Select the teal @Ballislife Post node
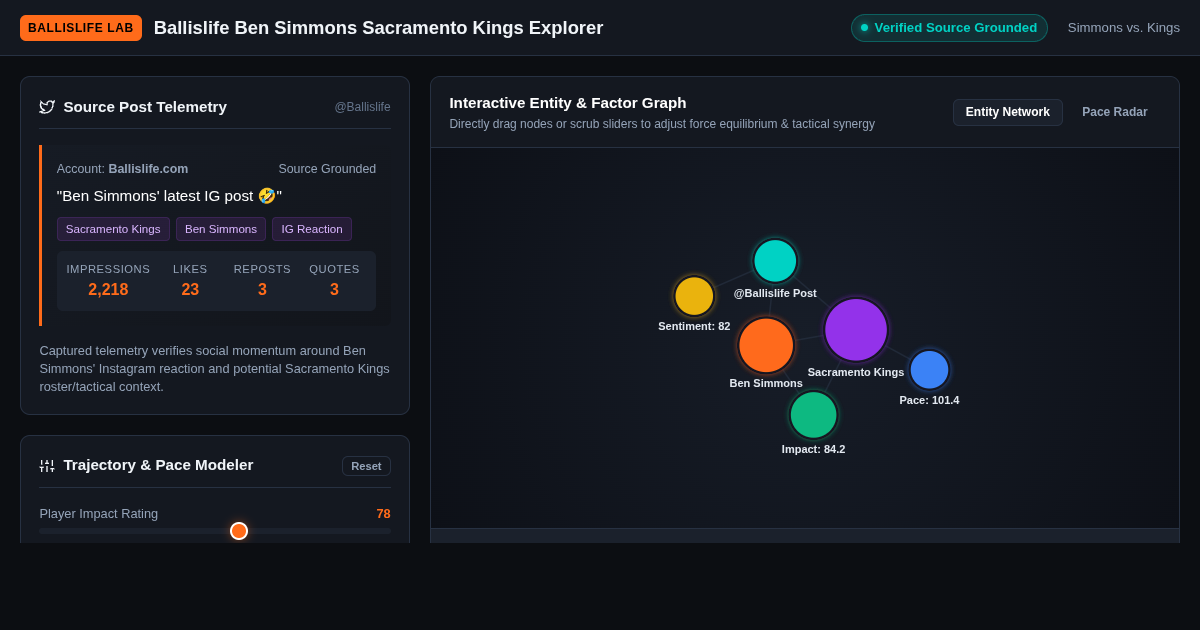The image size is (1200, 630). click(775, 261)
